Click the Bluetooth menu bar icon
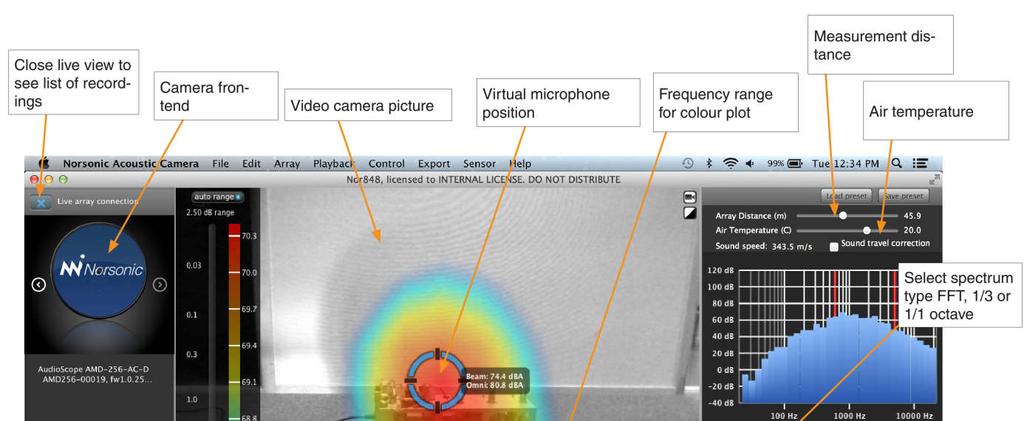1024x421 pixels. coord(709,164)
